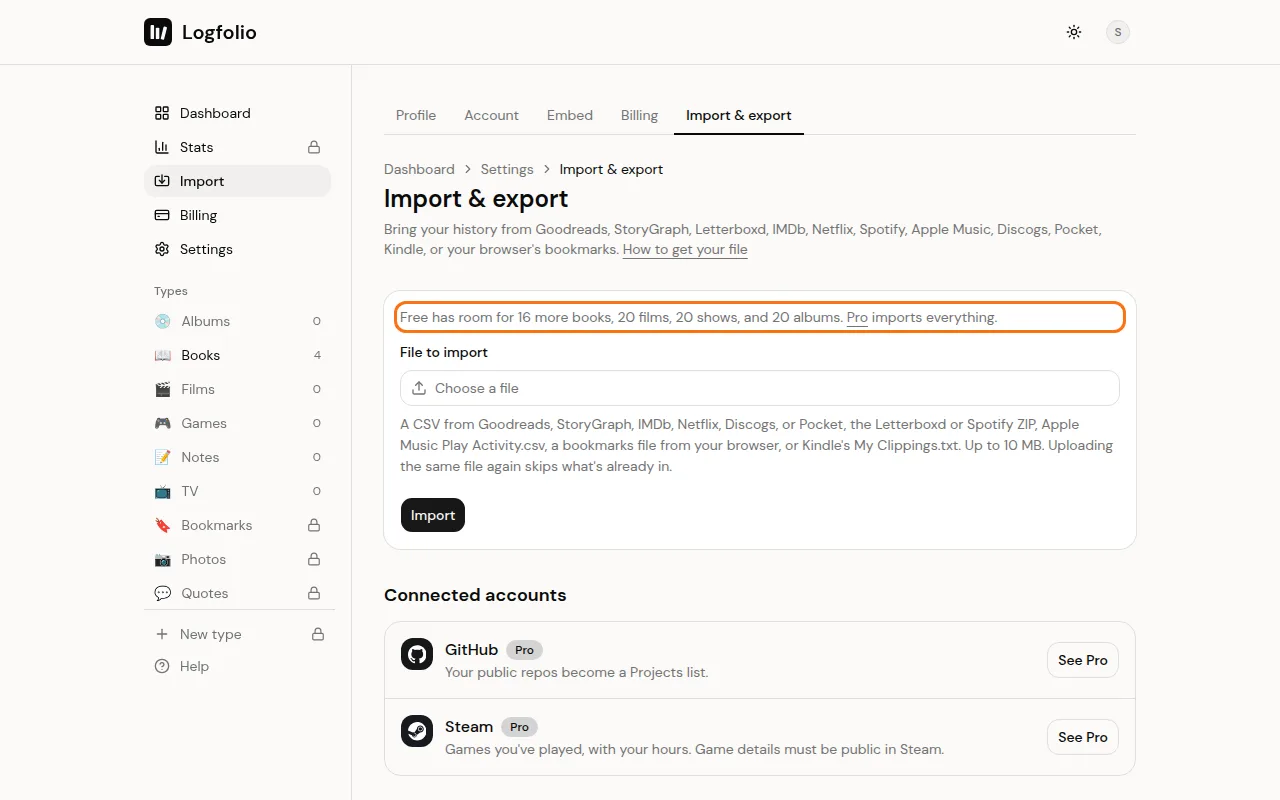The image size is (1280, 800).
Task: Click the Steam logo icon
Action: click(x=417, y=731)
